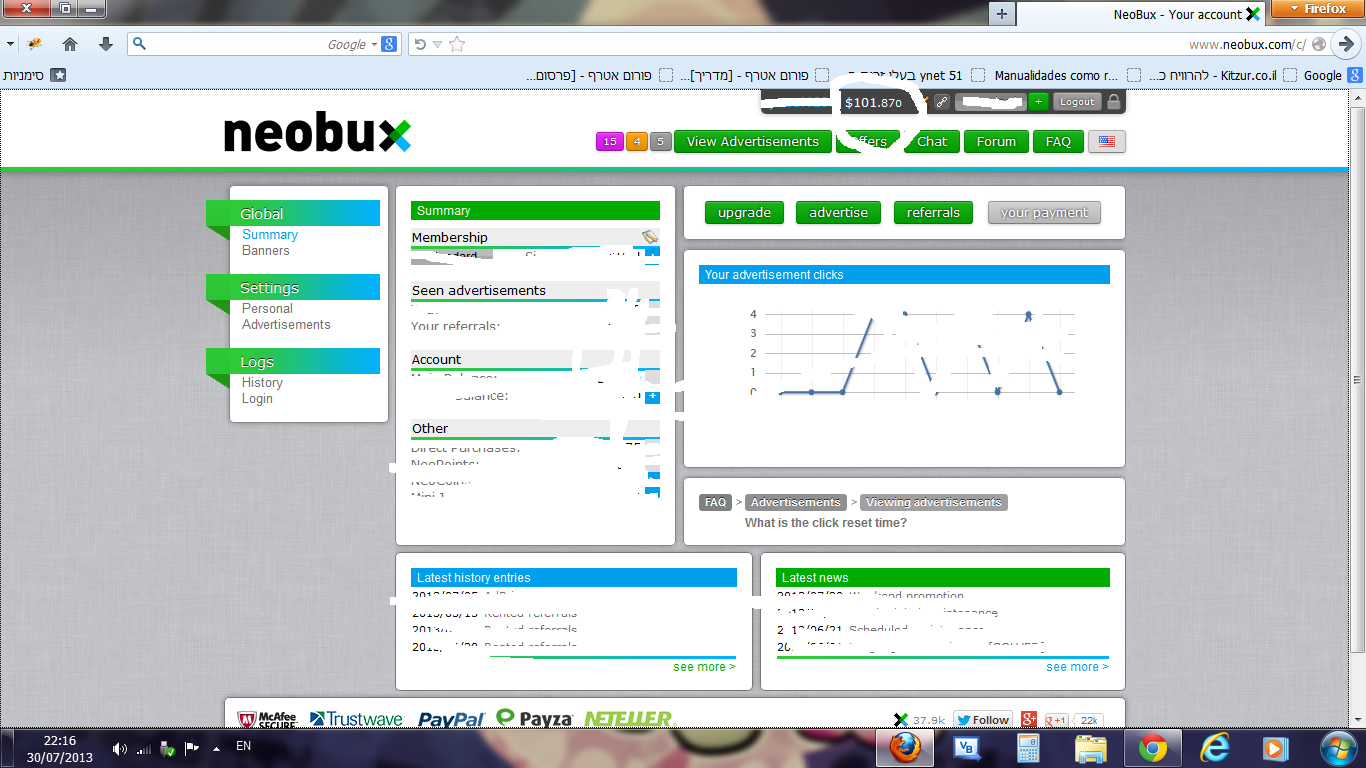Open the McAfee Secure badge
This screenshot has width=1366, height=768.
coord(267,719)
